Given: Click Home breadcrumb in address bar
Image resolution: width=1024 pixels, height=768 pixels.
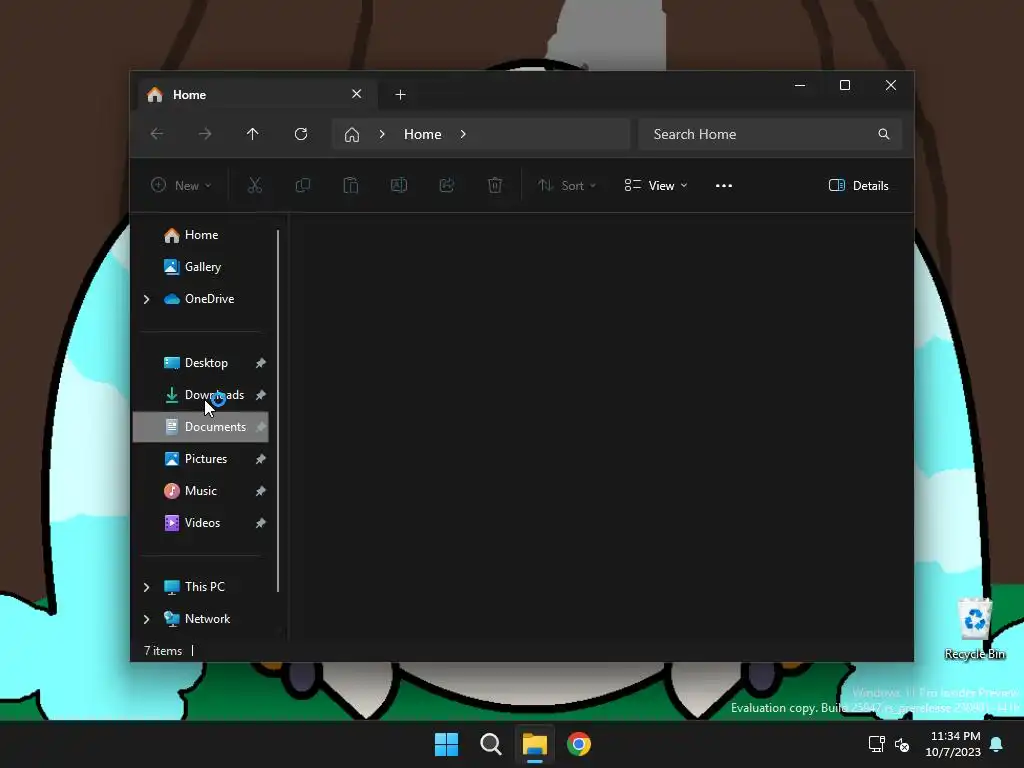Looking at the screenshot, I should [x=423, y=134].
